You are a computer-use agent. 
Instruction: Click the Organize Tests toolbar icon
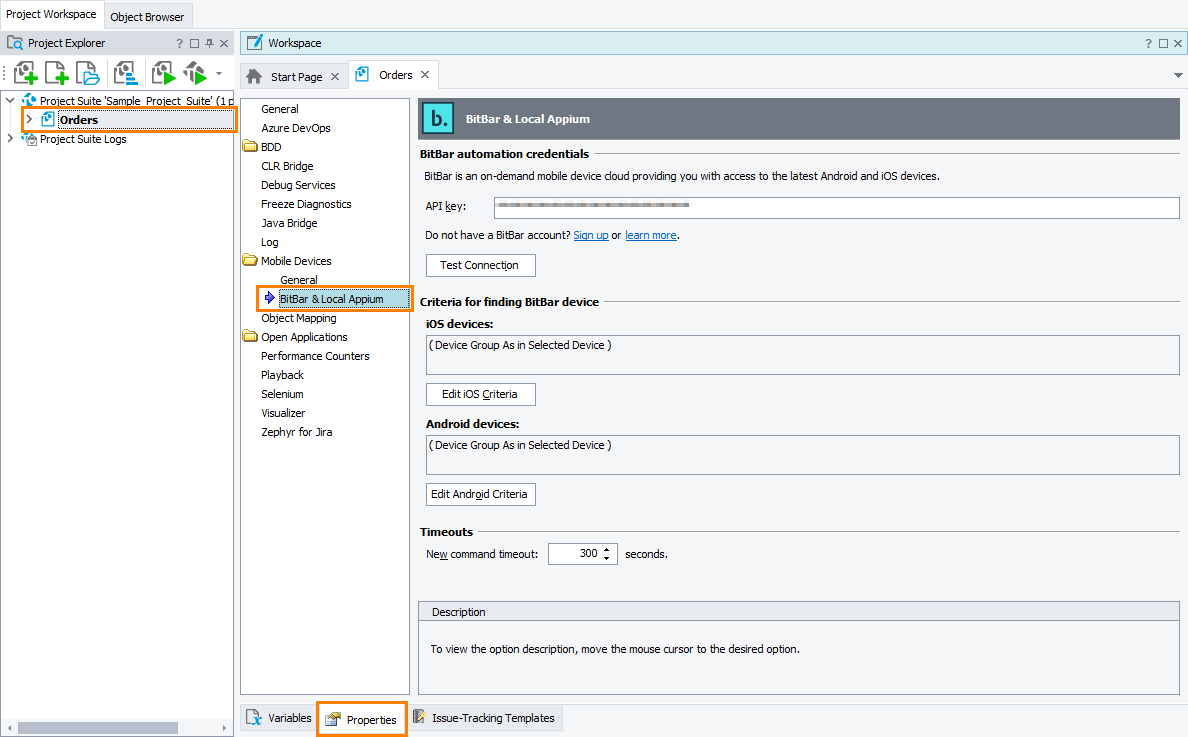(x=125, y=73)
